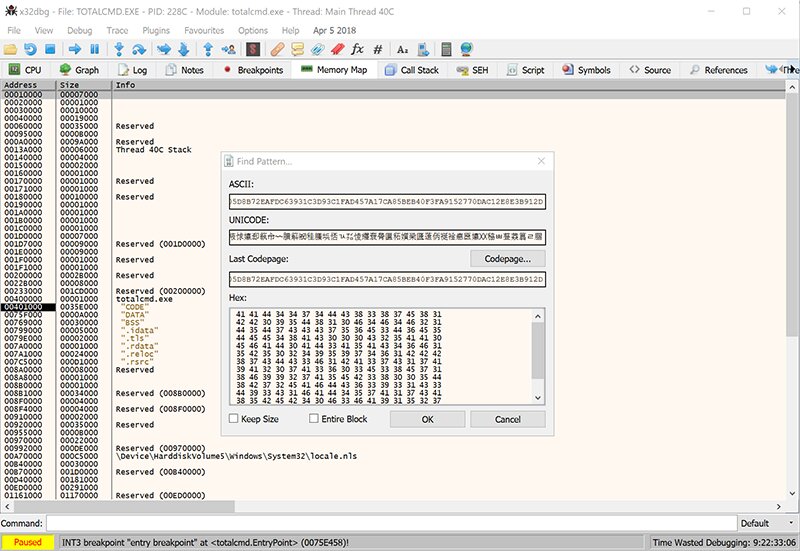This screenshot has width=800, height=551.
Task: Click the Codepage... button
Action: [508, 259]
